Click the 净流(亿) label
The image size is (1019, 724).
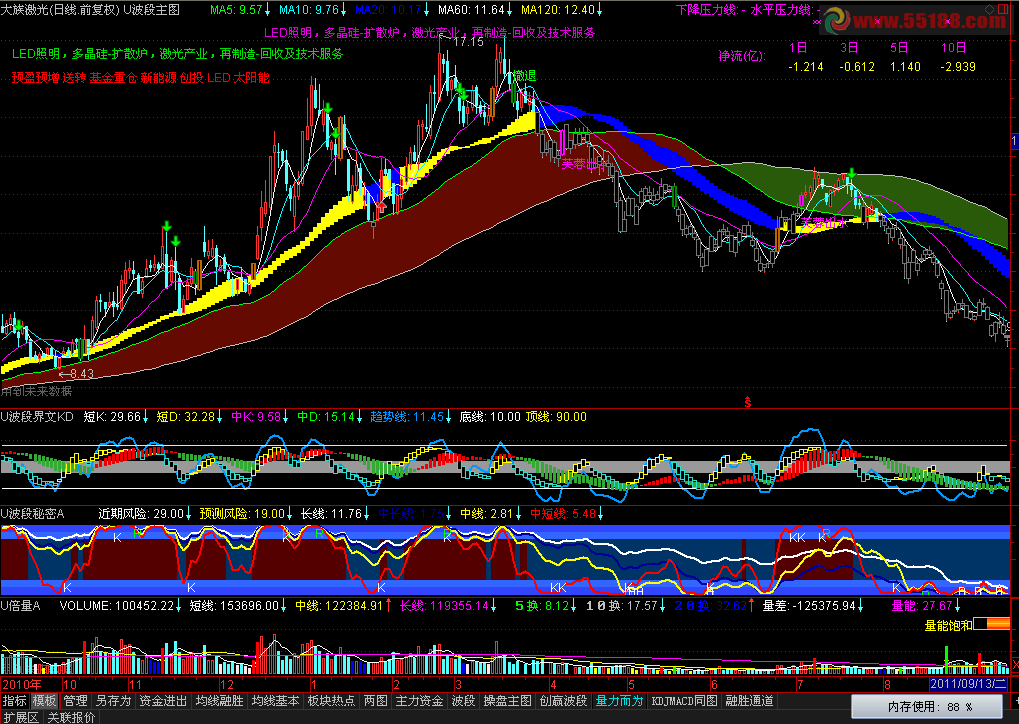pos(742,56)
